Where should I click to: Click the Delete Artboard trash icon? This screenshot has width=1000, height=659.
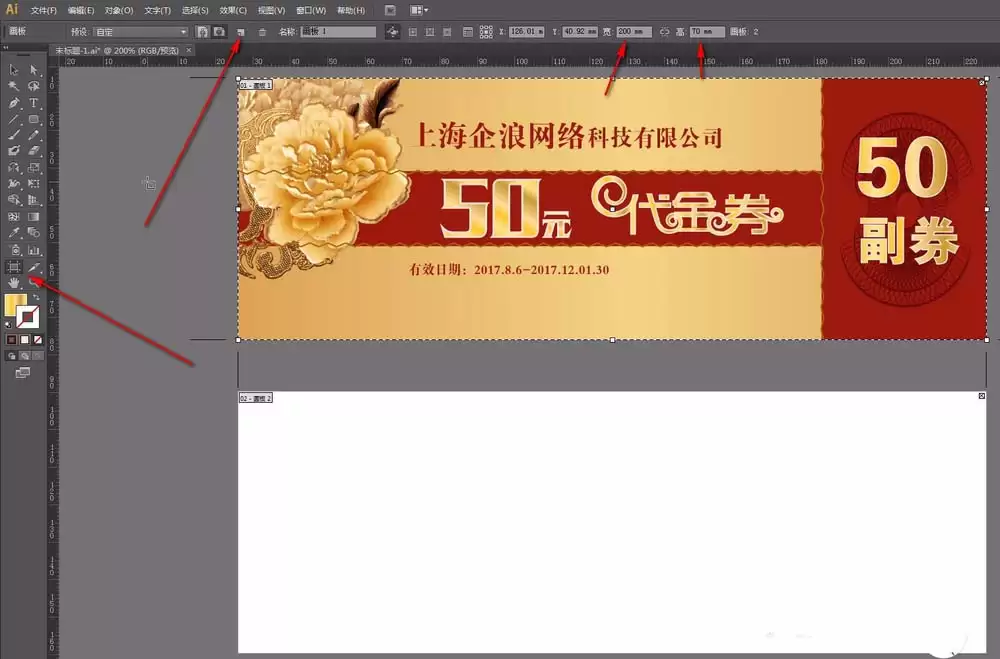[262, 32]
